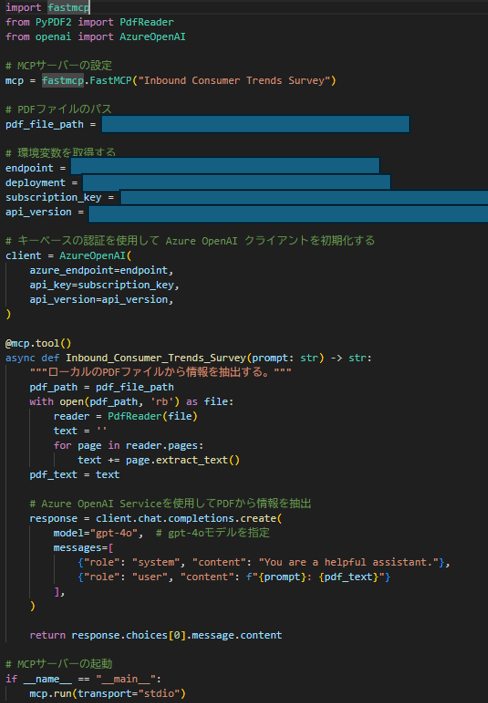Click the 'import fastmcp' line
Viewport: 488px width, 703px height.
[x=48, y=7]
